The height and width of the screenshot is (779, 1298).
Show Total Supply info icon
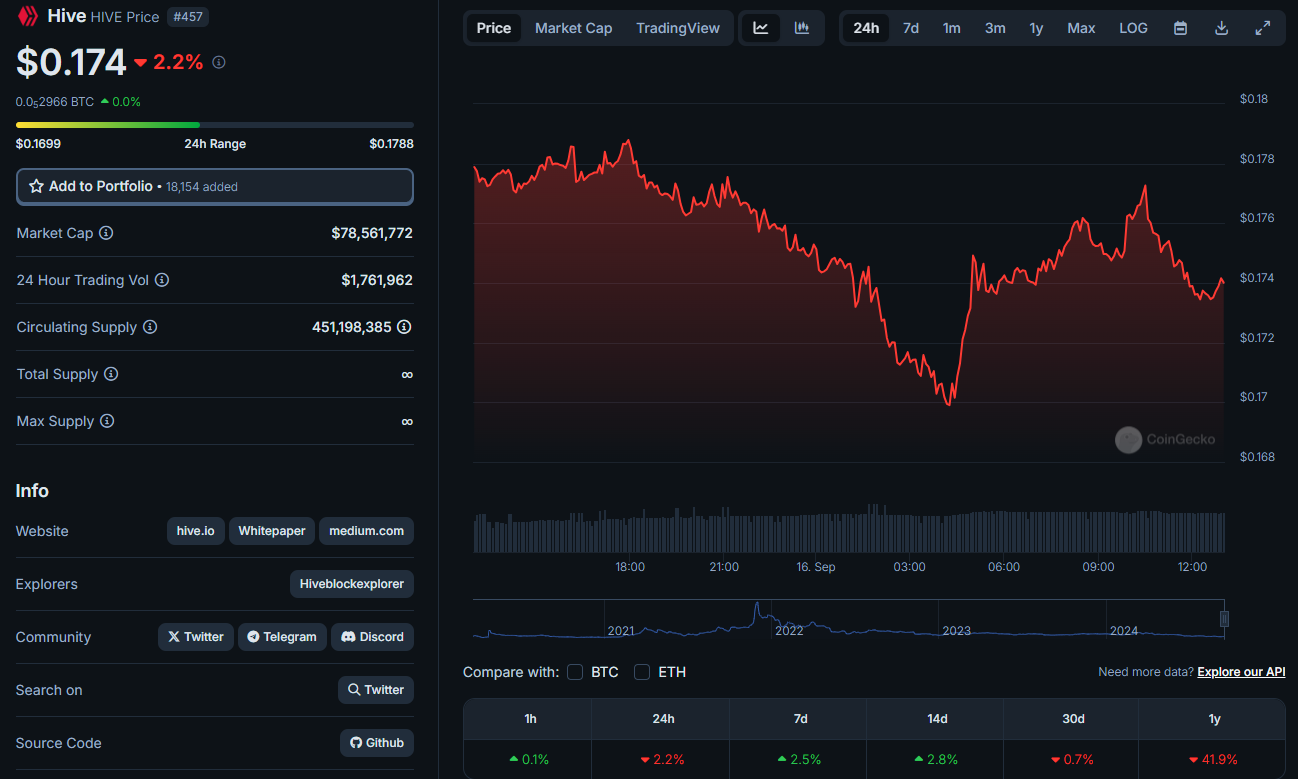pos(111,374)
